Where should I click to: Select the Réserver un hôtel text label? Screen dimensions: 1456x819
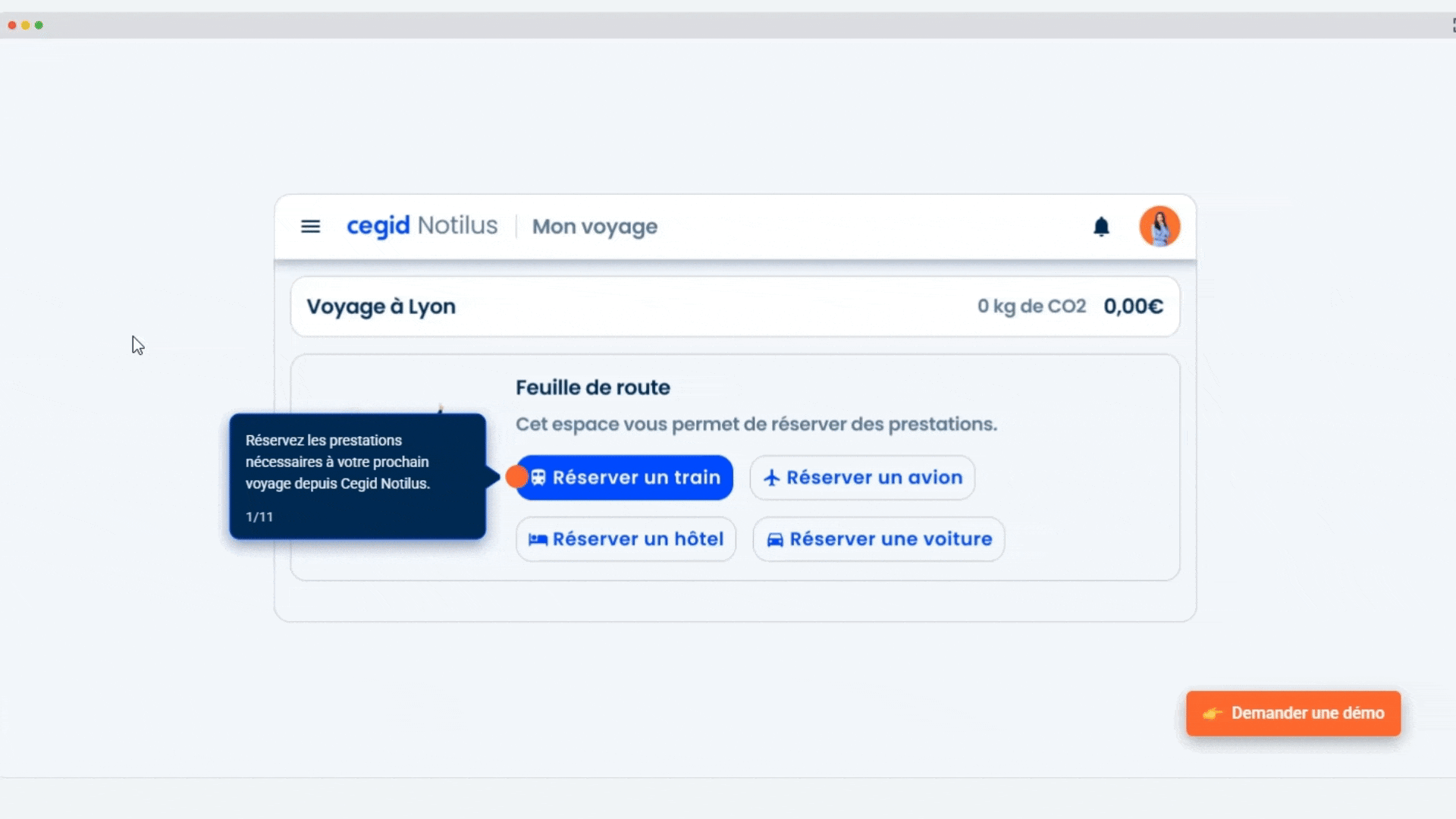point(638,539)
